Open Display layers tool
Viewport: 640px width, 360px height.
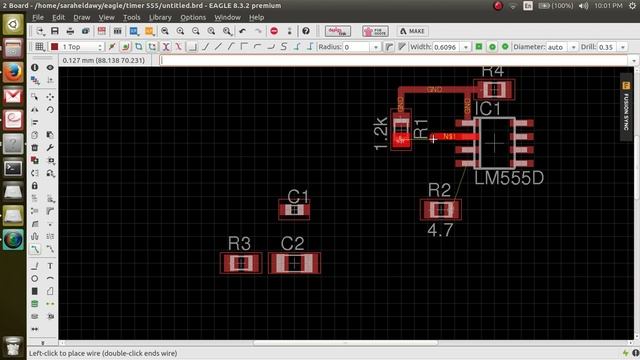tap(35, 80)
